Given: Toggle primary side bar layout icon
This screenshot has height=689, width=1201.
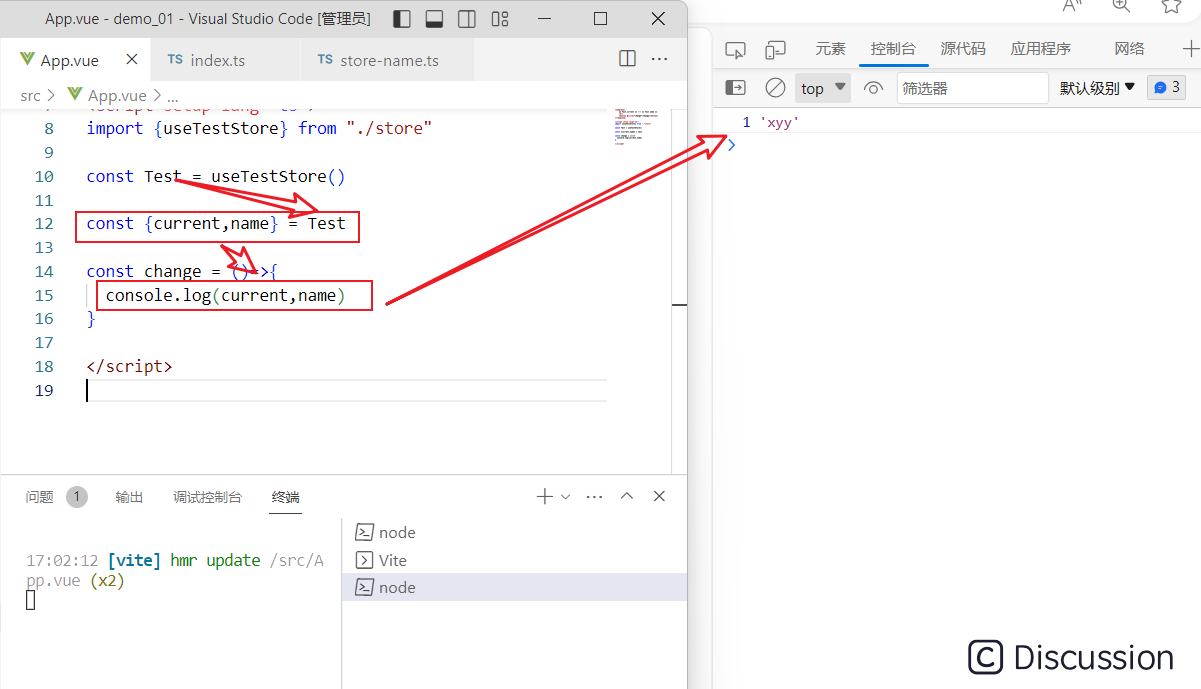Looking at the screenshot, I should [x=402, y=19].
